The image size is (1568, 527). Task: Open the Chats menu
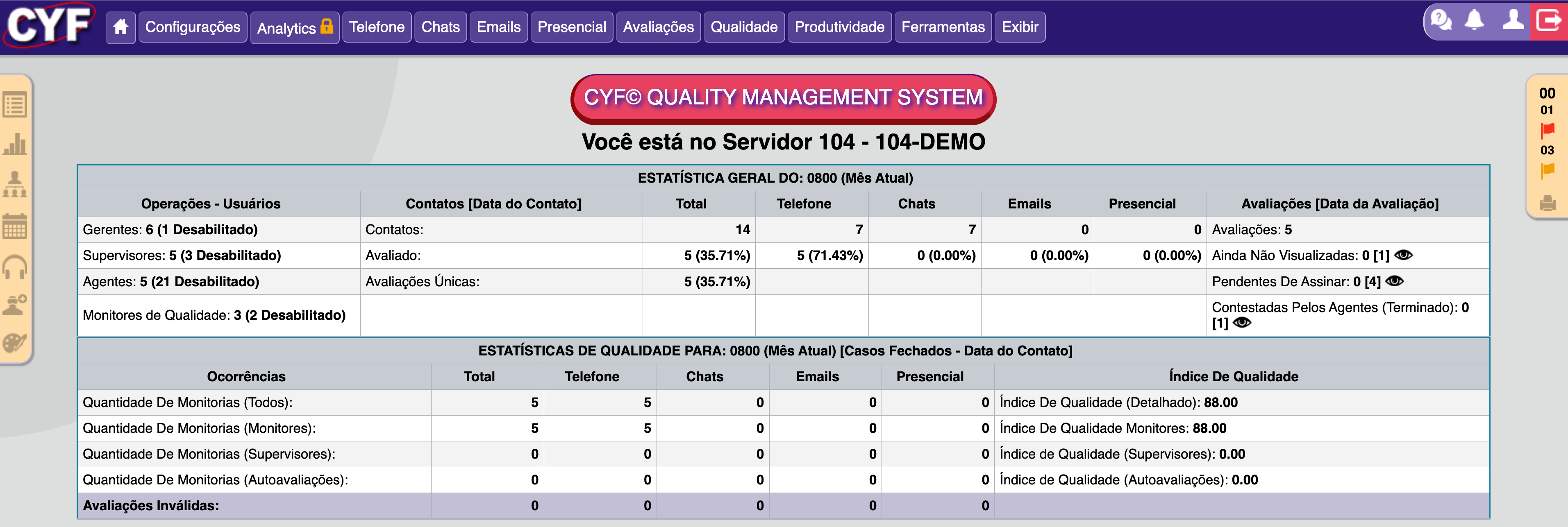point(440,27)
